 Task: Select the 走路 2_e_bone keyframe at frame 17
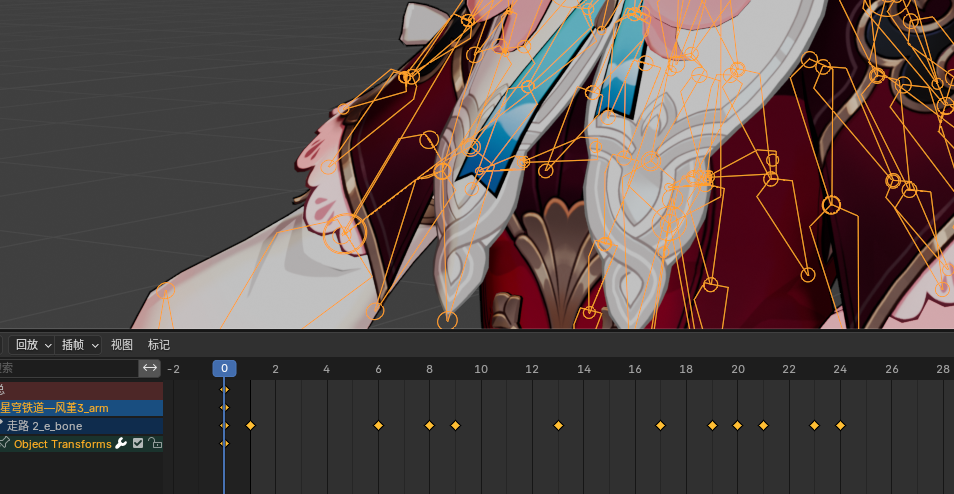click(x=660, y=425)
